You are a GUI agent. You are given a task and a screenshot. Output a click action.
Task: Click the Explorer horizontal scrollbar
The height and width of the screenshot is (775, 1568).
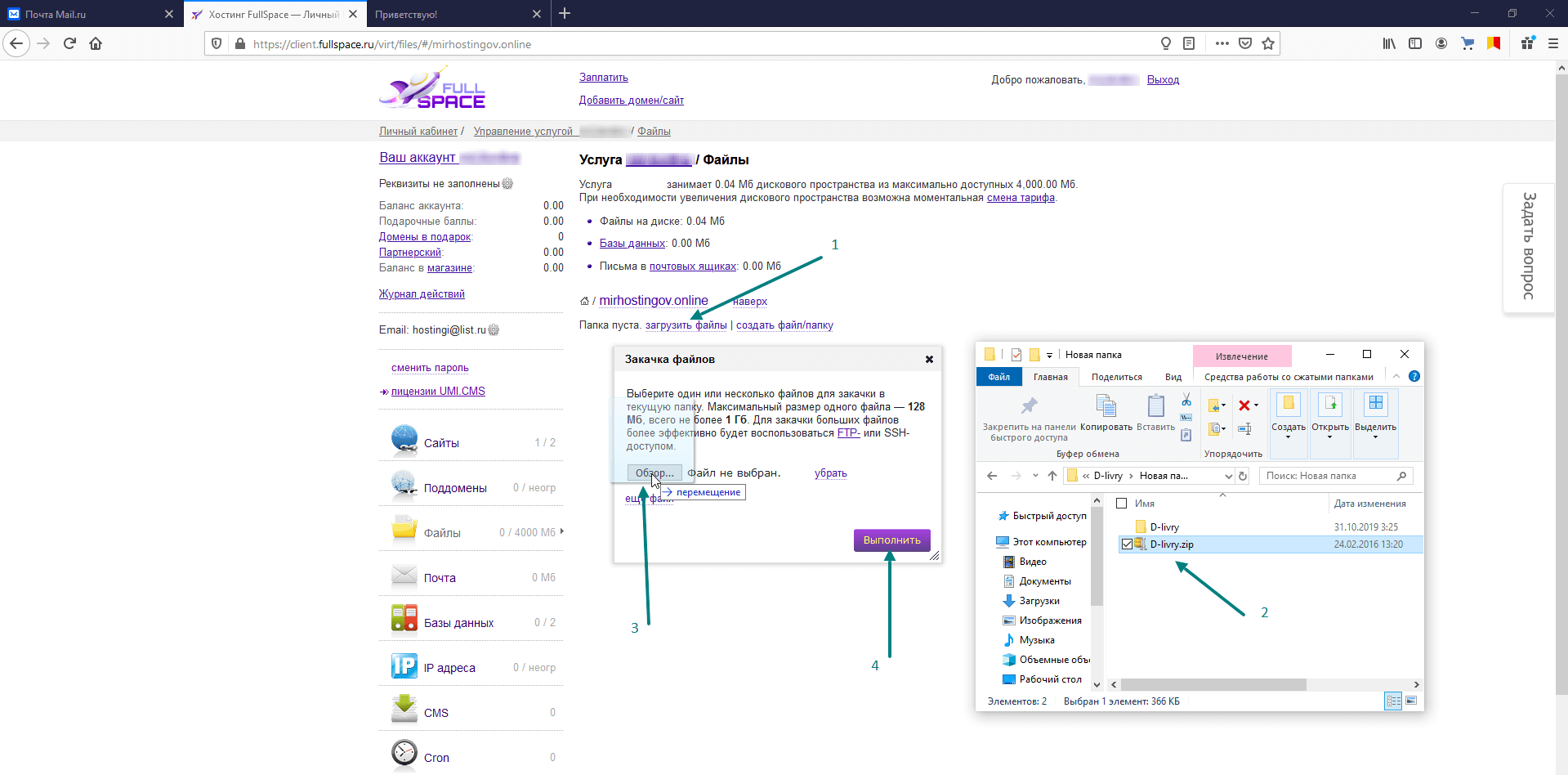pos(1213,685)
